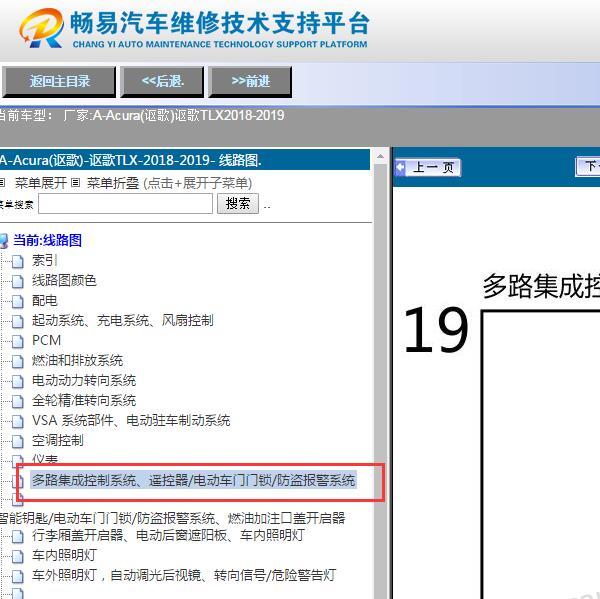The height and width of the screenshot is (599, 600).
Task: Select the 车内照明灯 entry
Action: pyautogui.click(x=64, y=555)
